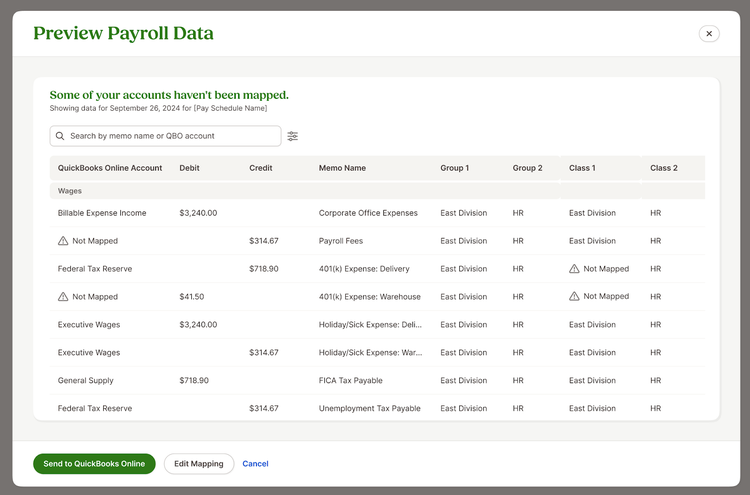Click Group 1 East Division in FICA Tax row
This screenshot has width=750, height=495.
click(x=463, y=380)
